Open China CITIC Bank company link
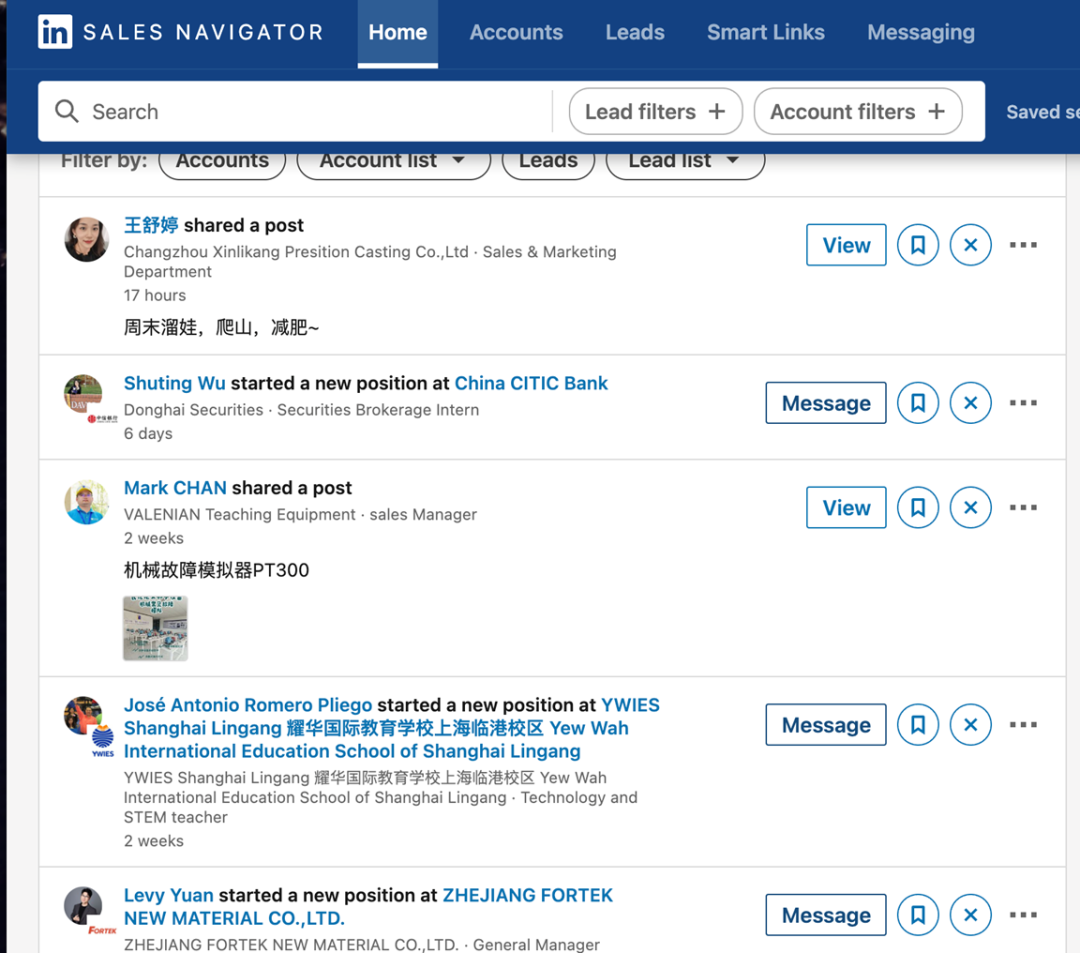Viewport: 1080px width, 953px height. (x=531, y=383)
